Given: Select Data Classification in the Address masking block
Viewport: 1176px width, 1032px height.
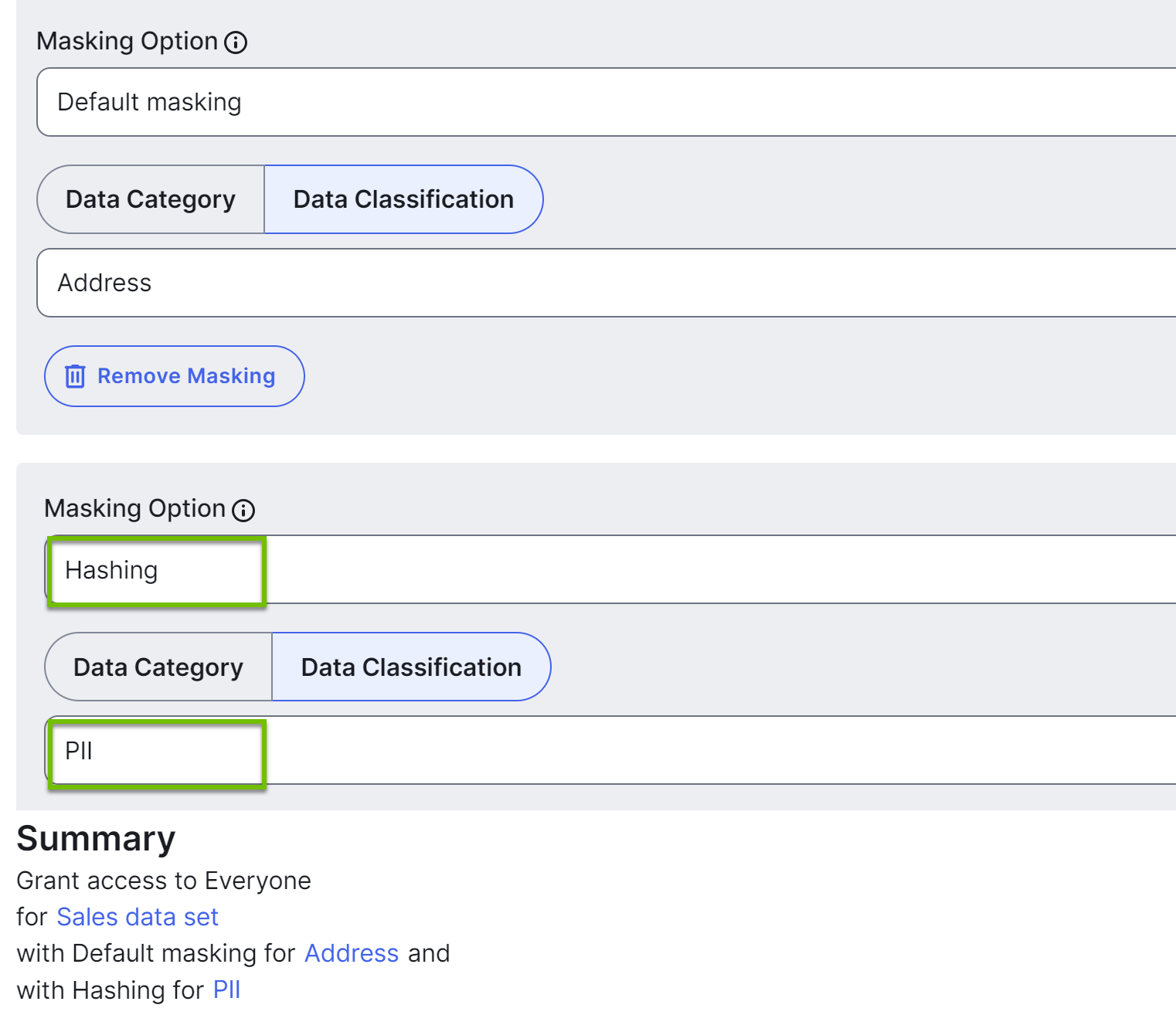Looking at the screenshot, I should 403,199.
